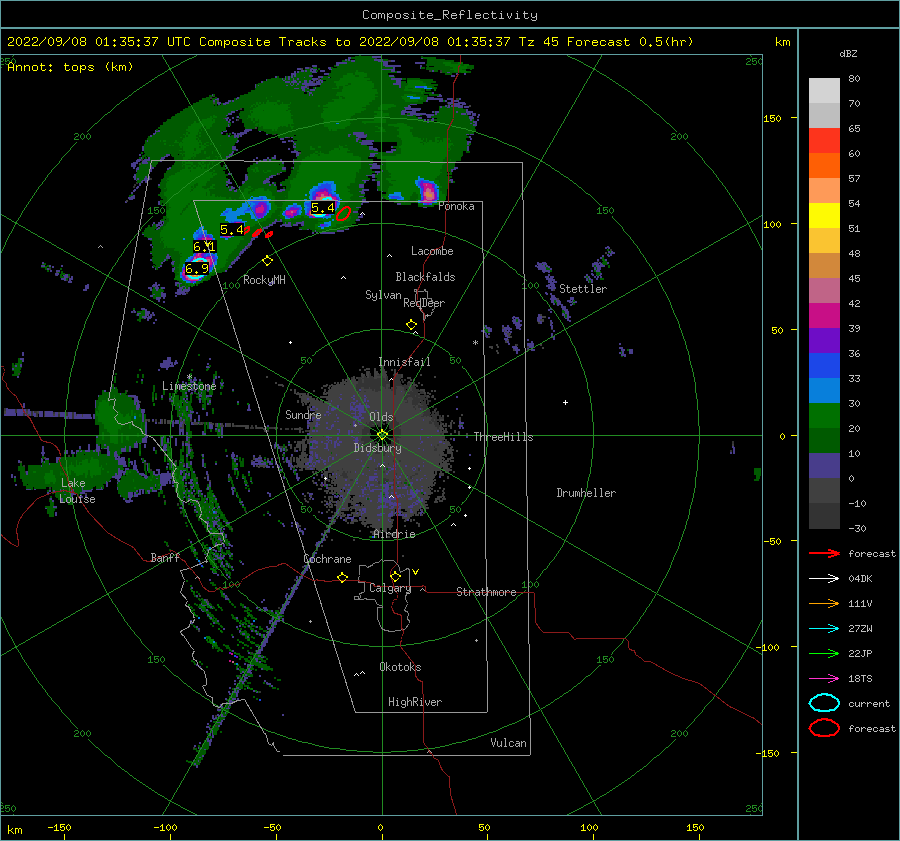Click the ThreeHills label
The width and height of the screenshot is (900, 841).
[503, 437]
